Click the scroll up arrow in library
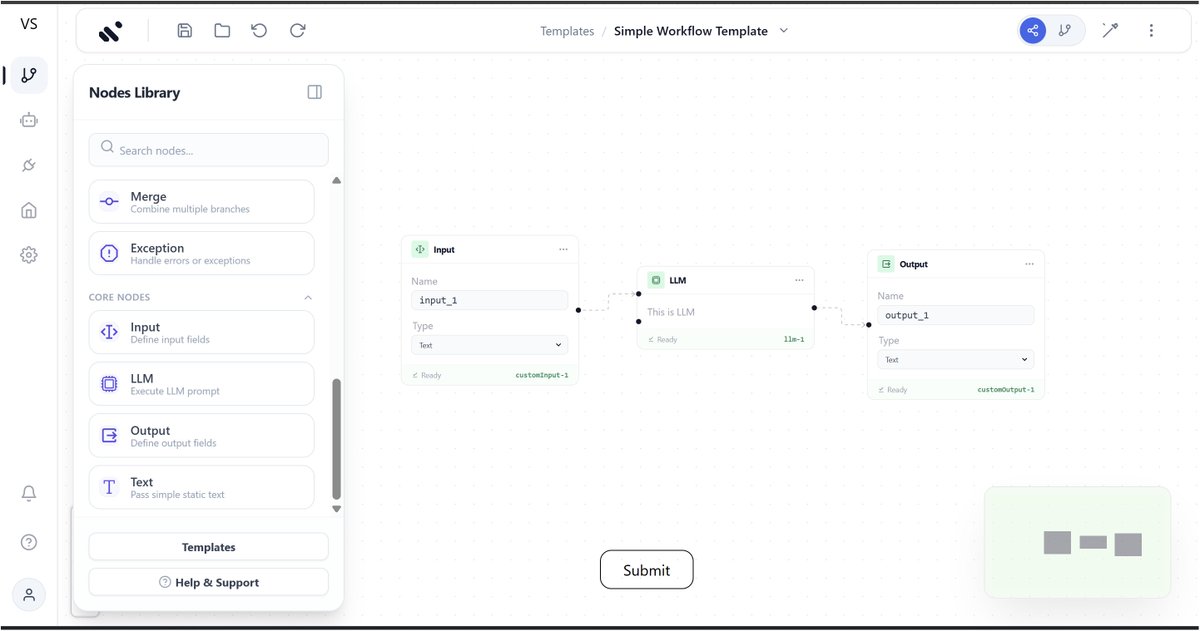The width and height of the screenshot is (1200, 631). pyautogui.click(x=336, y=181)
